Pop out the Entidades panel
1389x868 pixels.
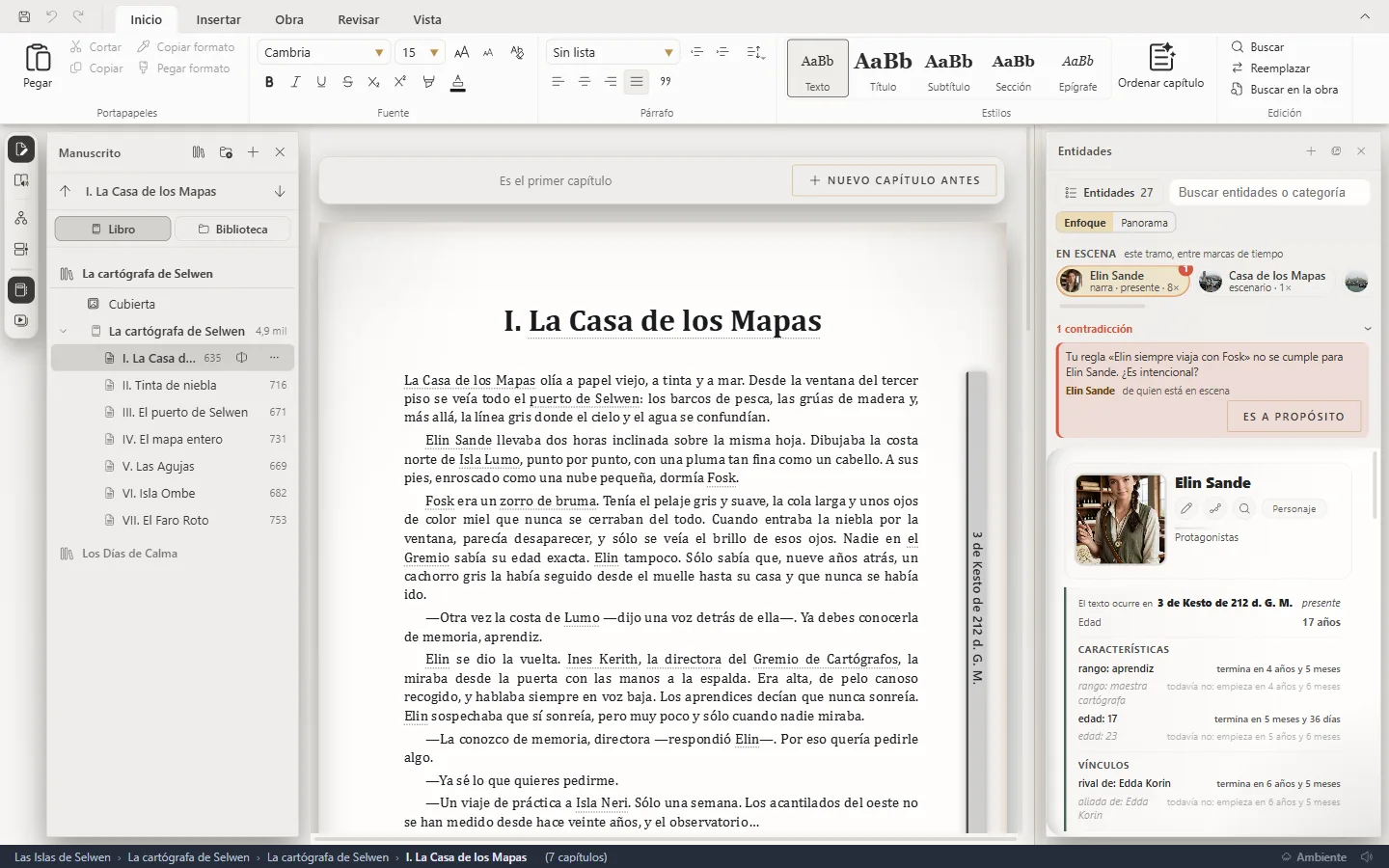tap(1336, 151)
